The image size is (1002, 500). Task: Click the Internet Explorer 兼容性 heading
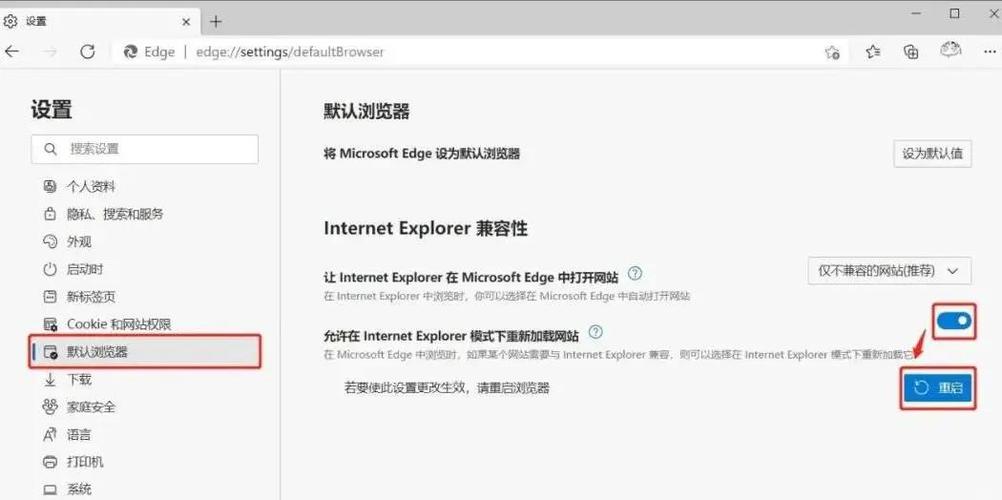426,228
